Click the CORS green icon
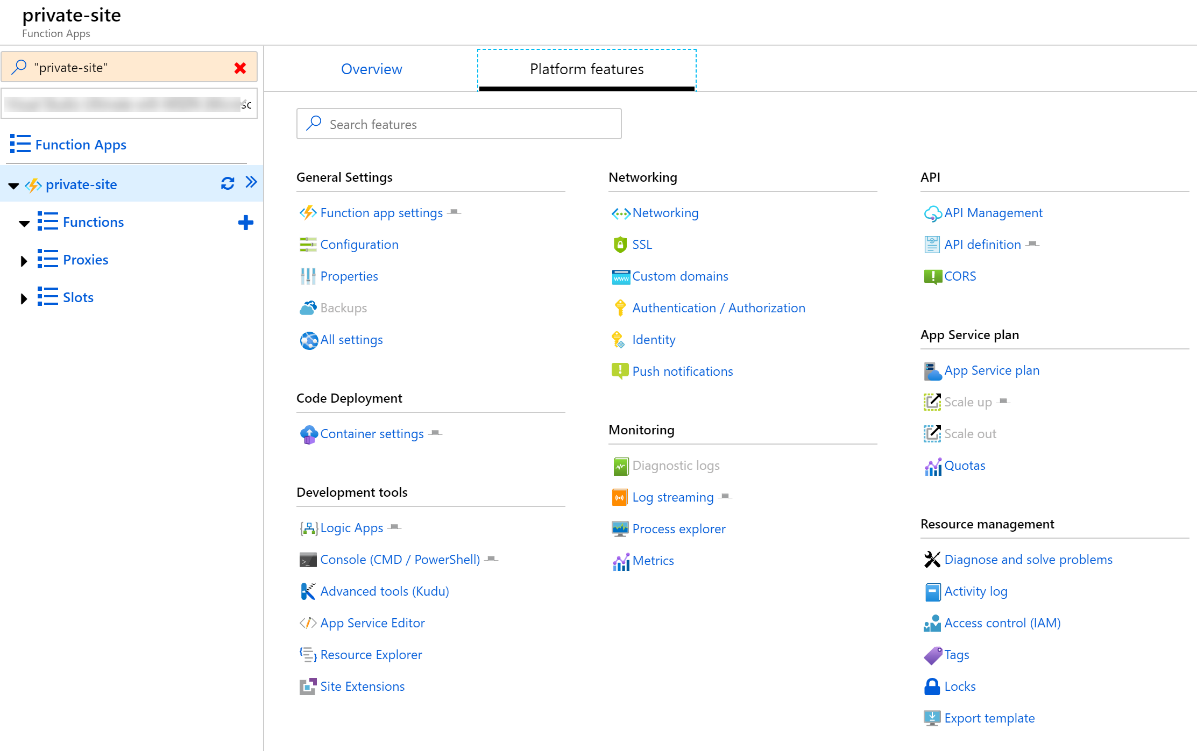This screenshot has width=1197, height=751. coord(933,277)
